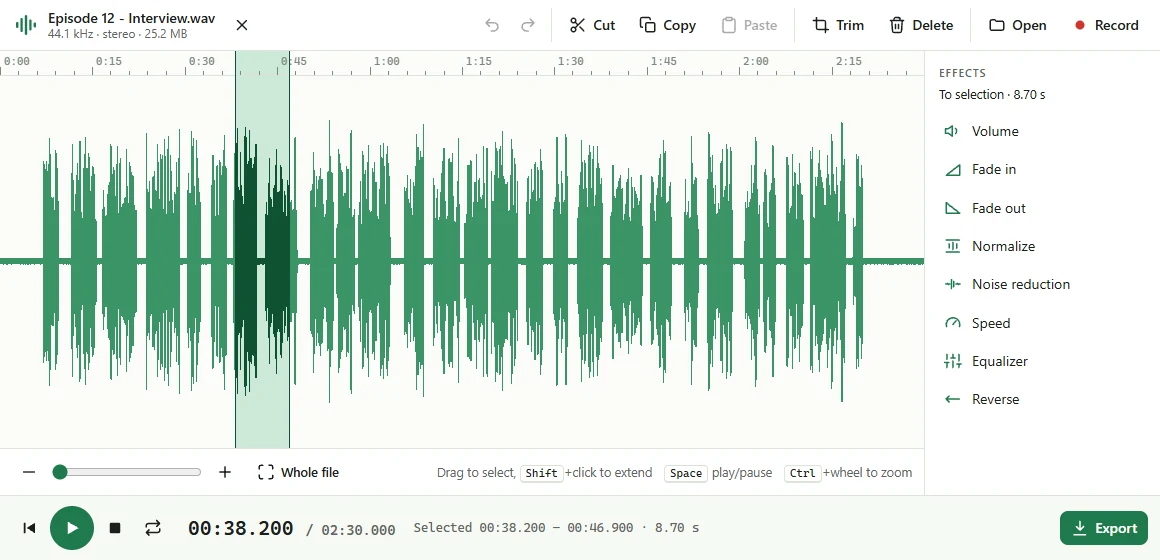
Task: Click the To selection · 8.70 s label
Action: pos(992,95)
